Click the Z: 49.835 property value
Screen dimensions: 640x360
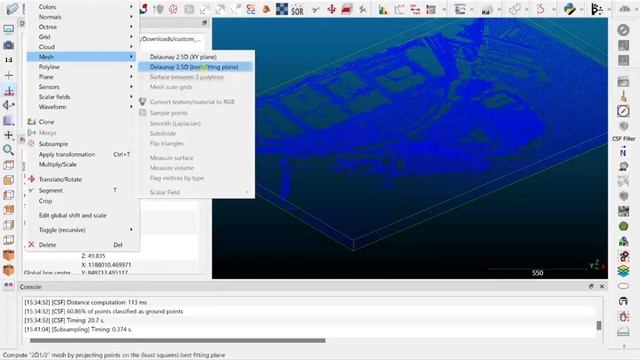tap(93, 256)
